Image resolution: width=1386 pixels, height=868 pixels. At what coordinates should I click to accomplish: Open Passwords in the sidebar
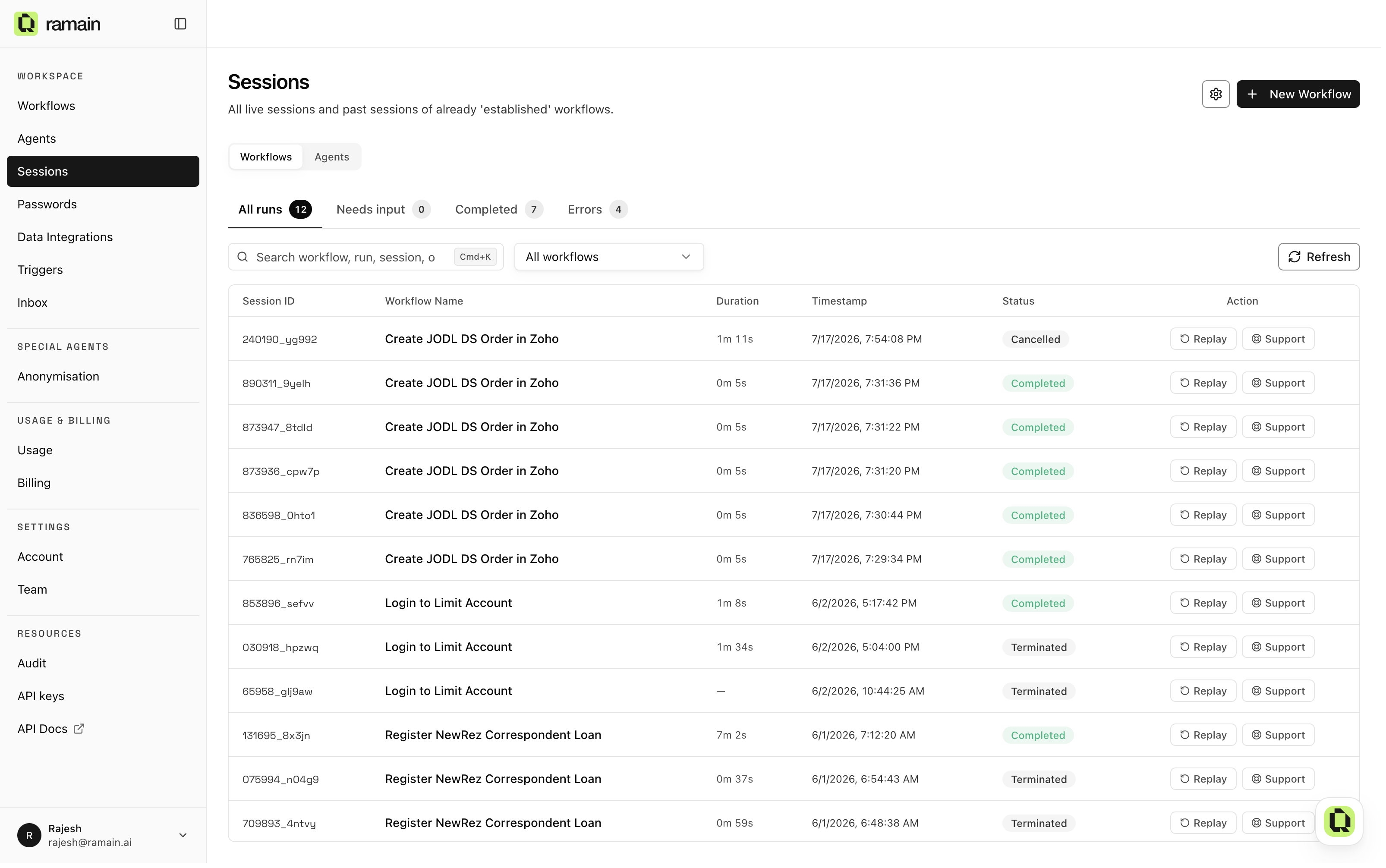pos(103,204)
